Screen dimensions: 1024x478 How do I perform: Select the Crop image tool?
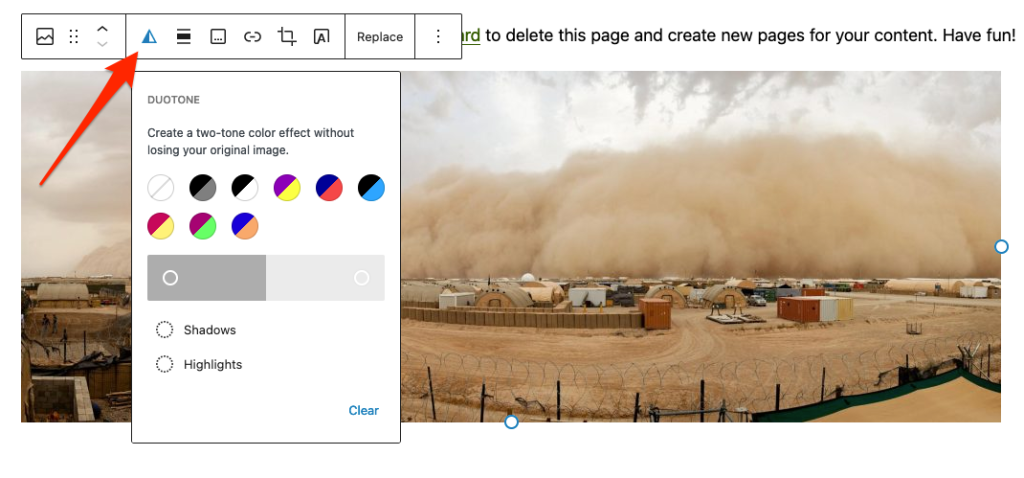click(287, 37)
